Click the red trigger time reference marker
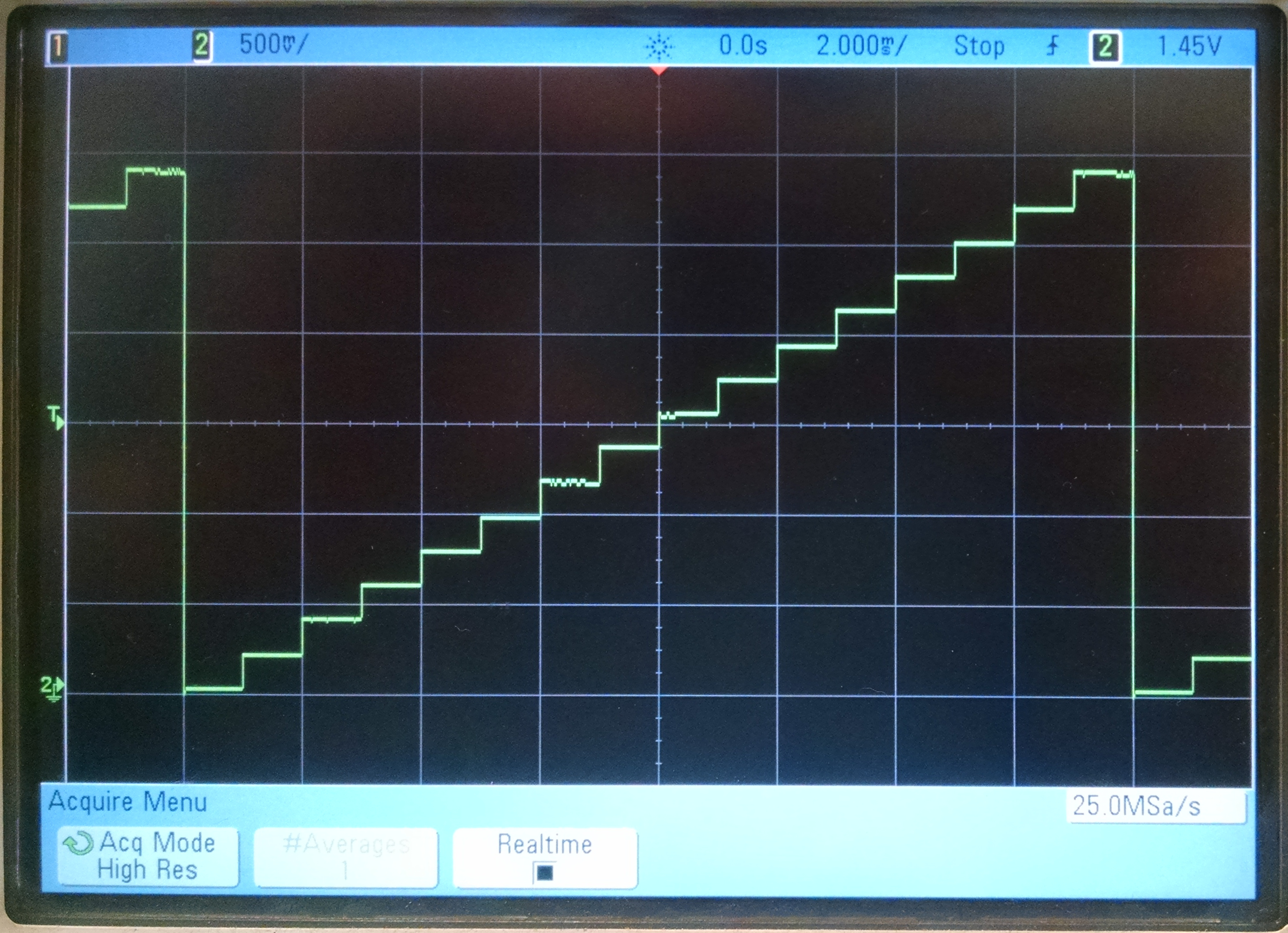This screenshot has width=1288, height=933. pyautogui.click(x=659, y=70)
